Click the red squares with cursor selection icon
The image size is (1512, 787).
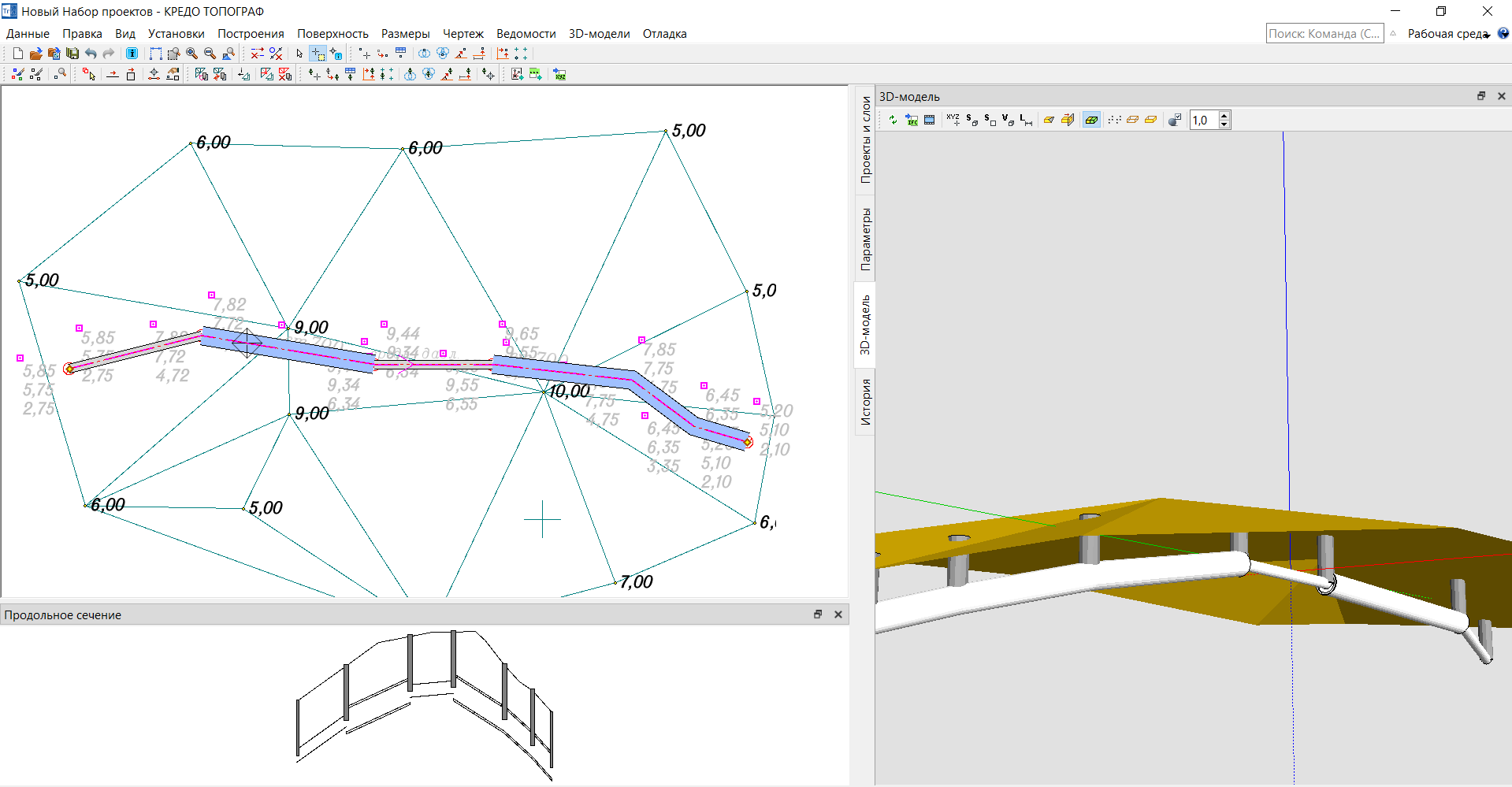89,74
